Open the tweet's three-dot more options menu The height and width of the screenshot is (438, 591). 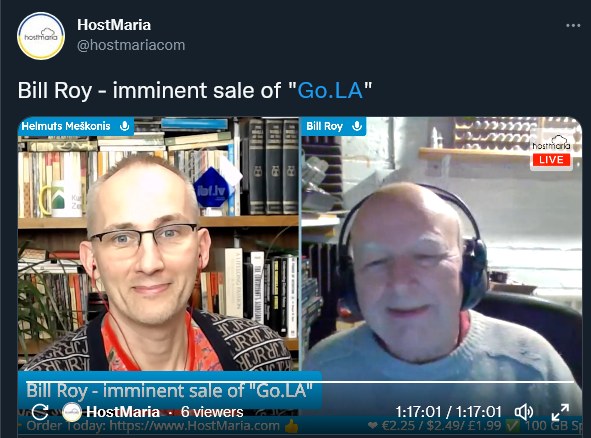573,25
